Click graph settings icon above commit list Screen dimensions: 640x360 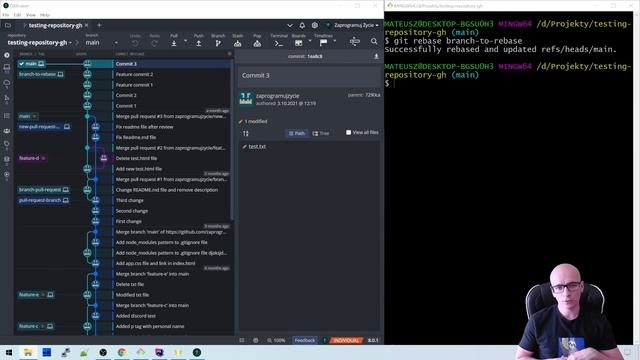[229, 54]
